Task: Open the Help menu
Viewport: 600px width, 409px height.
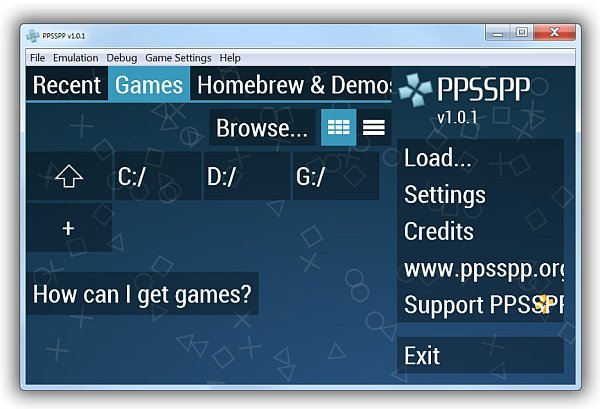Action: pyautogui.click(x=230, y=58)
